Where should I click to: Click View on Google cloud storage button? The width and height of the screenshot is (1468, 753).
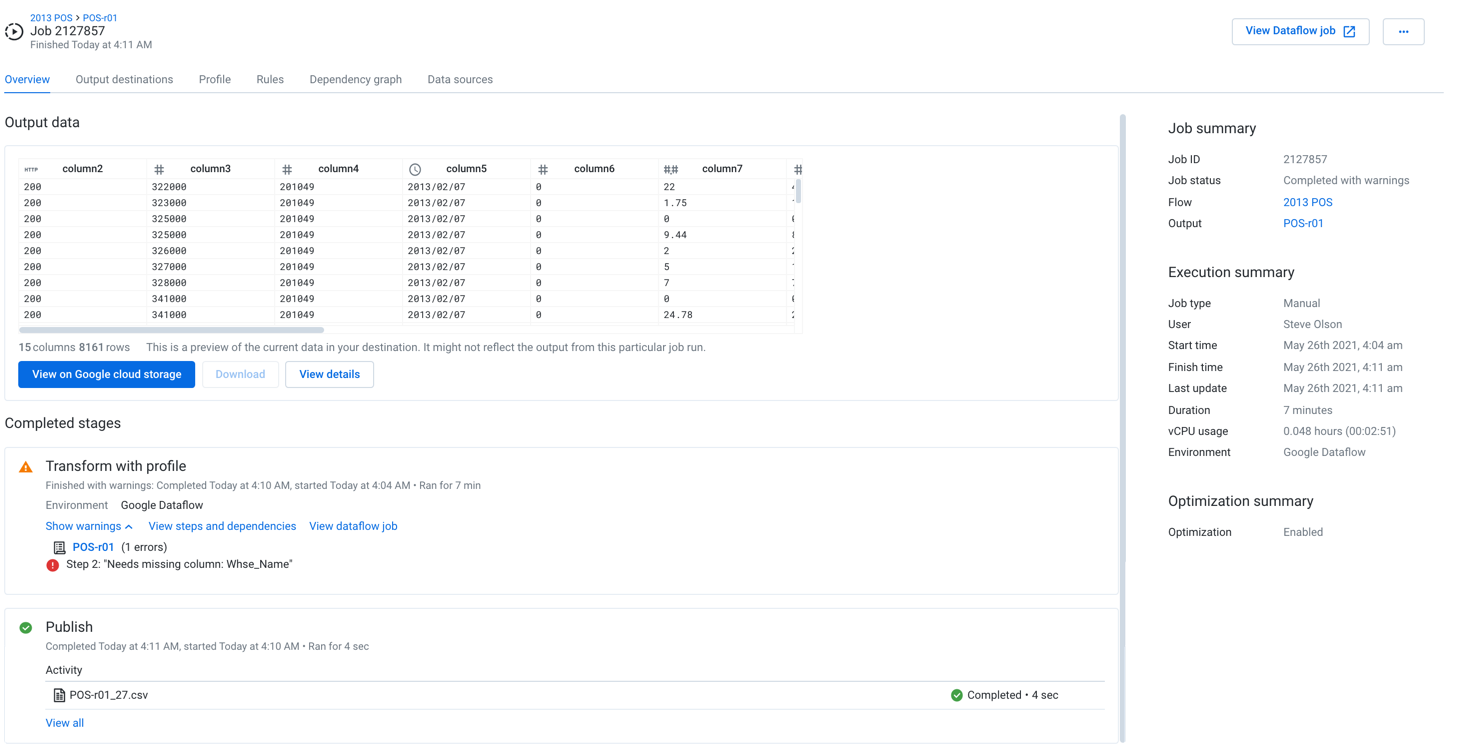click(x=106, y=374)
